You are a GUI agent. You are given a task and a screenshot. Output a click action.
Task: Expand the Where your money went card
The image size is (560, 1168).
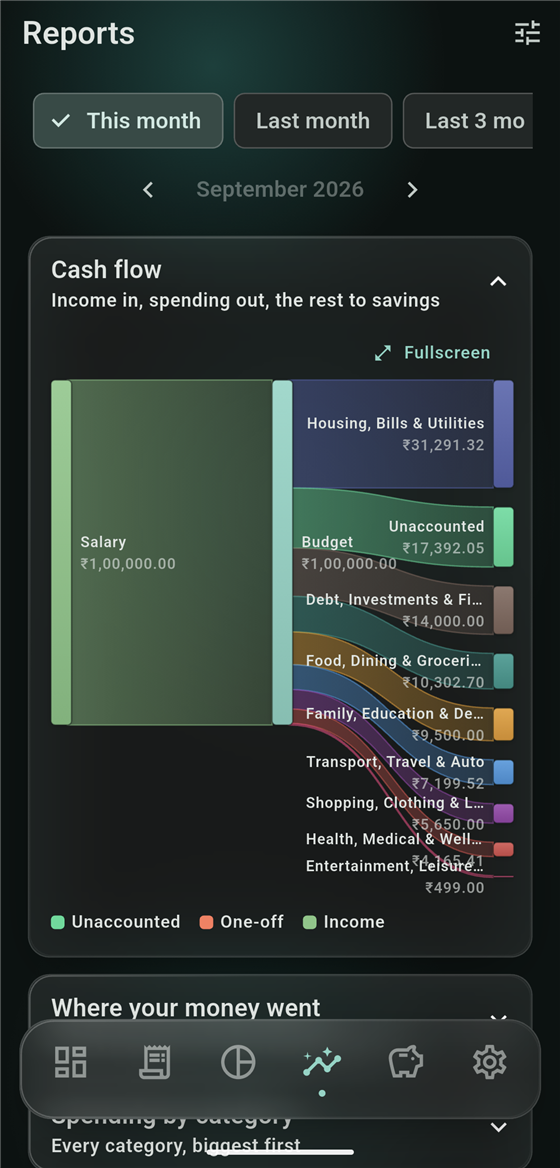[x=498, y=1017]
